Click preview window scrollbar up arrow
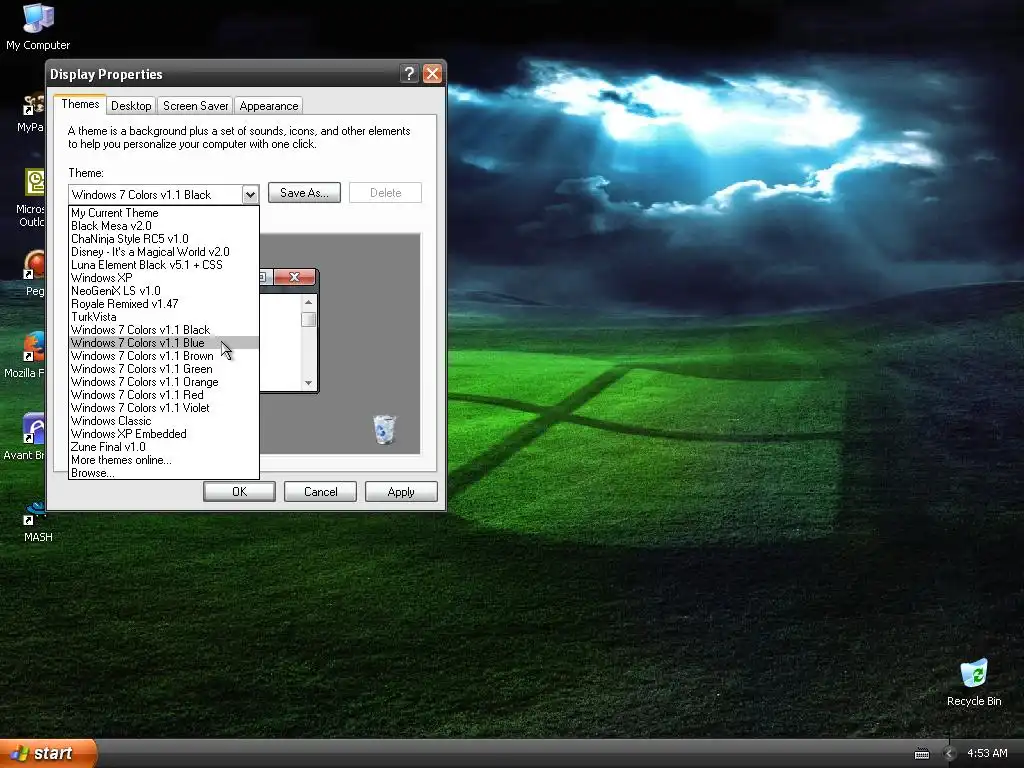 308,302
